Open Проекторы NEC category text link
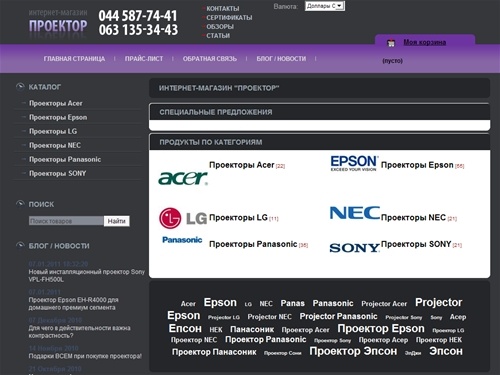The height and width of the screenshot is (375, 500). click(x=413, y=218)
